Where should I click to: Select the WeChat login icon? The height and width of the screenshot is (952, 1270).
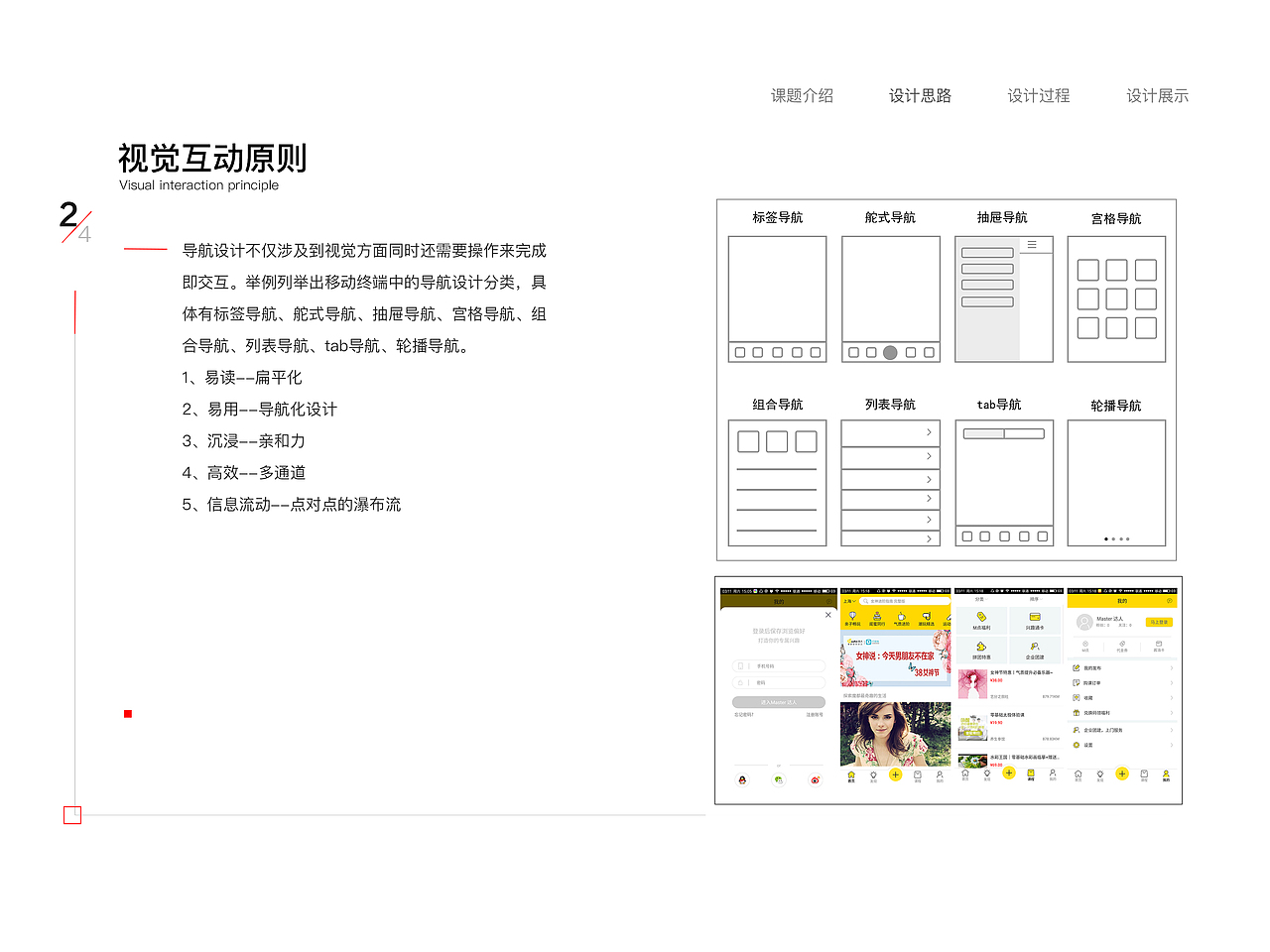(779, 781)
